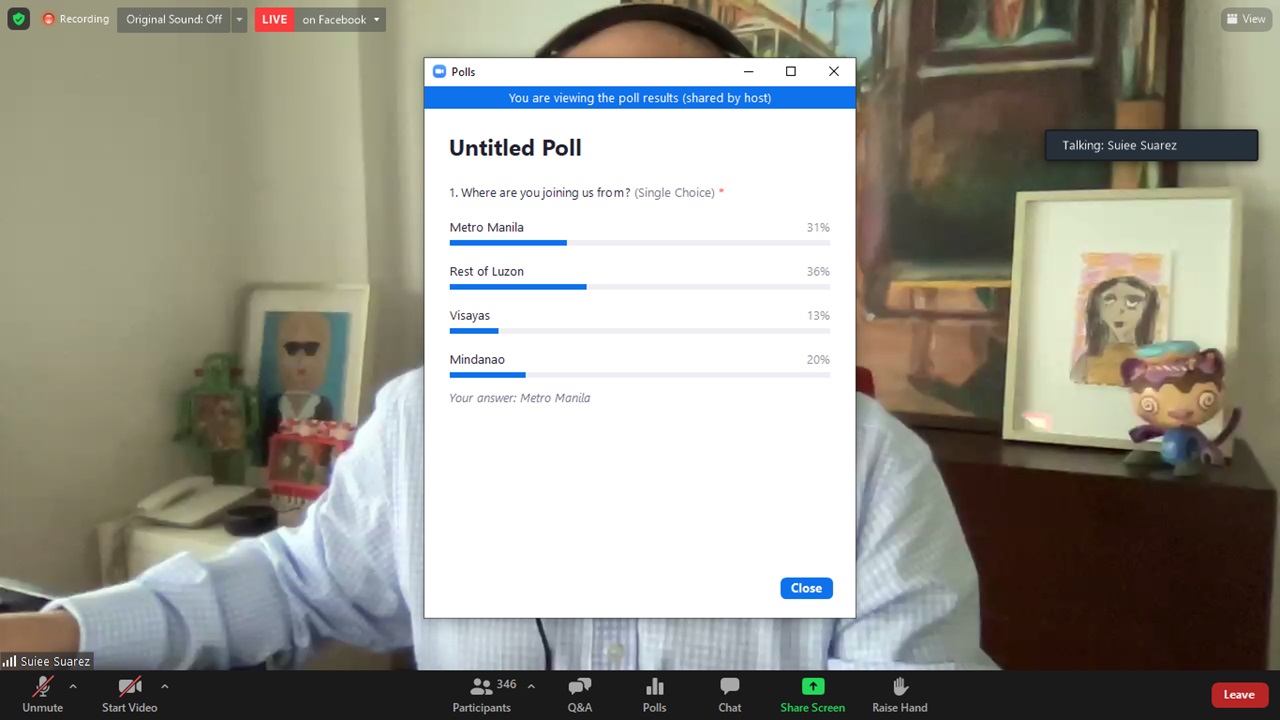
Task: Click the green encryption shield icon
Action: [18, 19]
